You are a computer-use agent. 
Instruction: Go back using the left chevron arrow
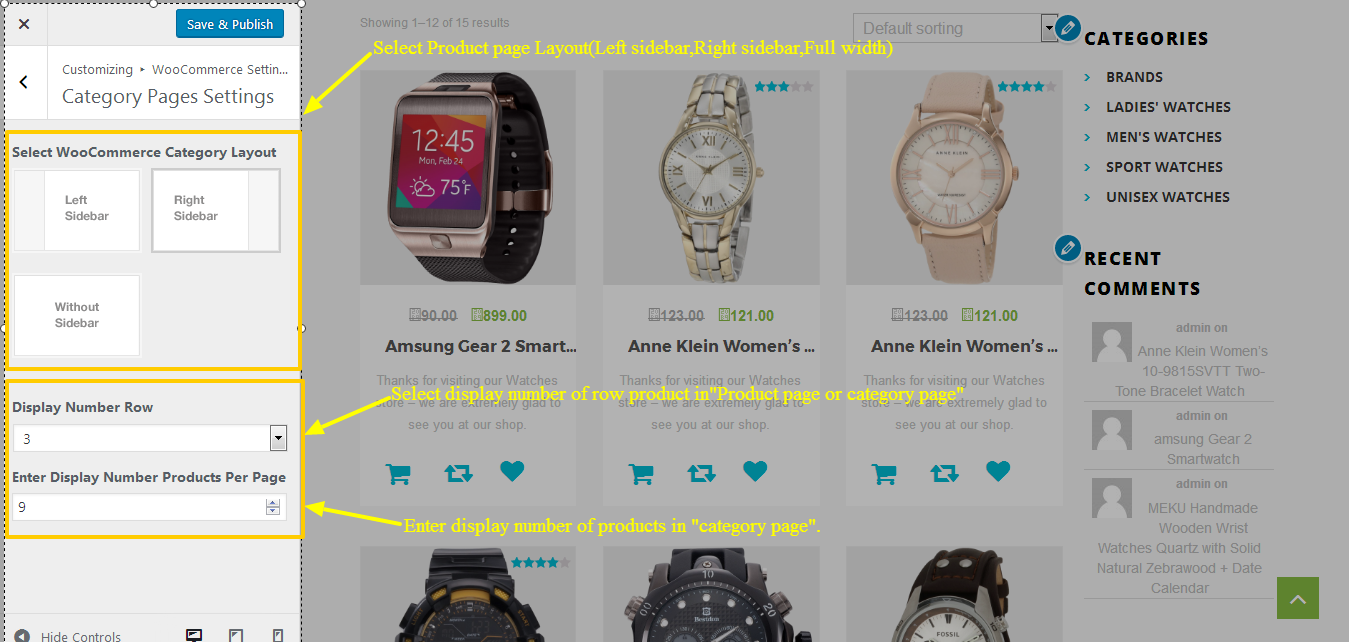(24, 82)
